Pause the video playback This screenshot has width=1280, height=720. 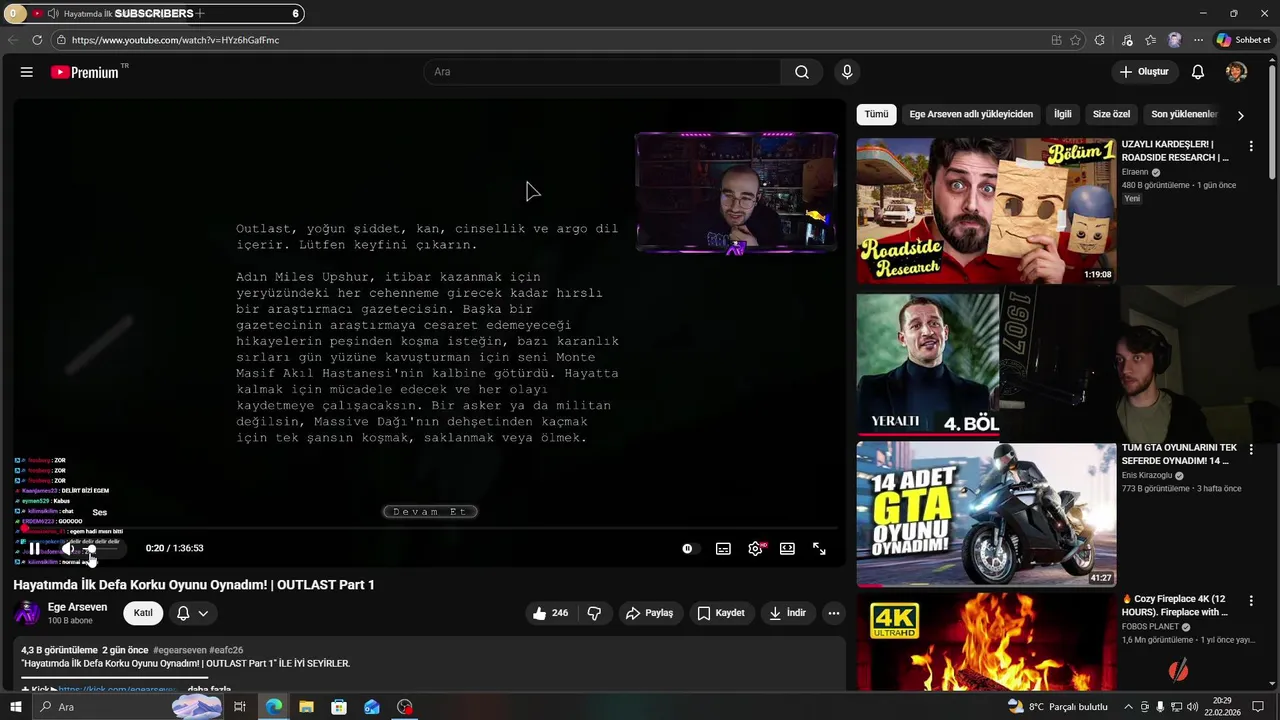point(34,548)
